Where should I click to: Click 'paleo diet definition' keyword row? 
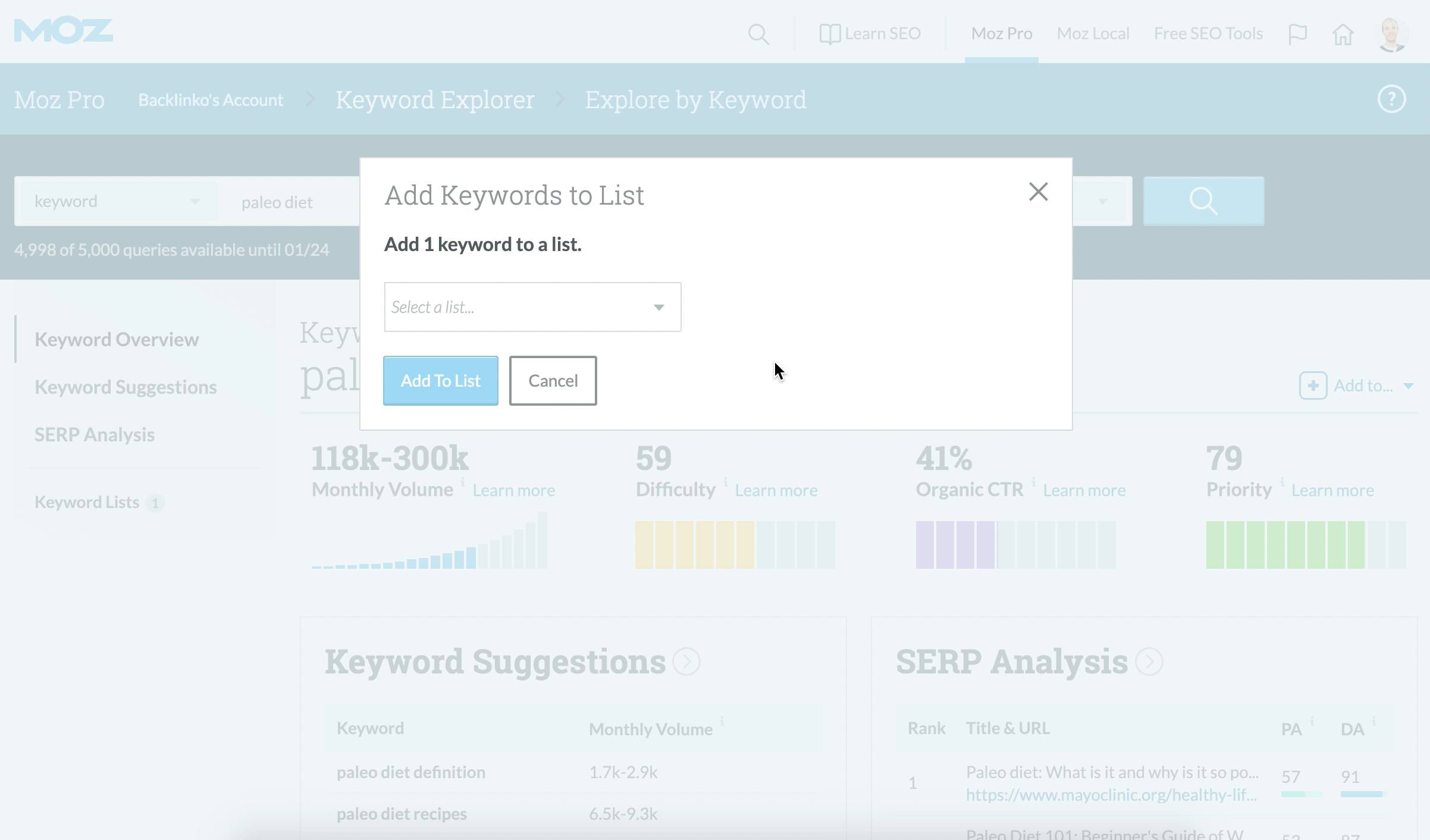(x=411, y=772)
